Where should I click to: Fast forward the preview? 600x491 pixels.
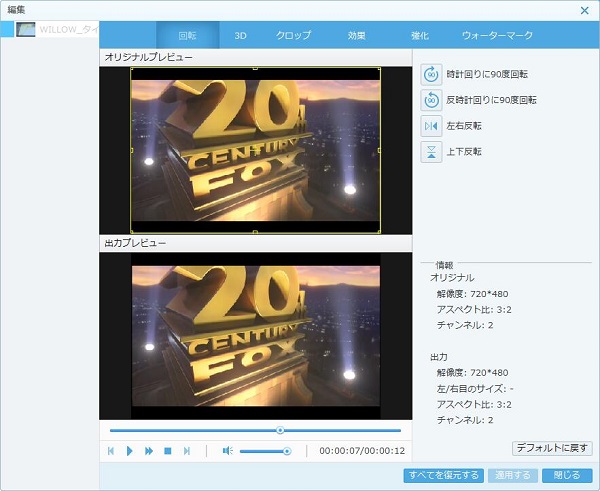click(149, 451)
